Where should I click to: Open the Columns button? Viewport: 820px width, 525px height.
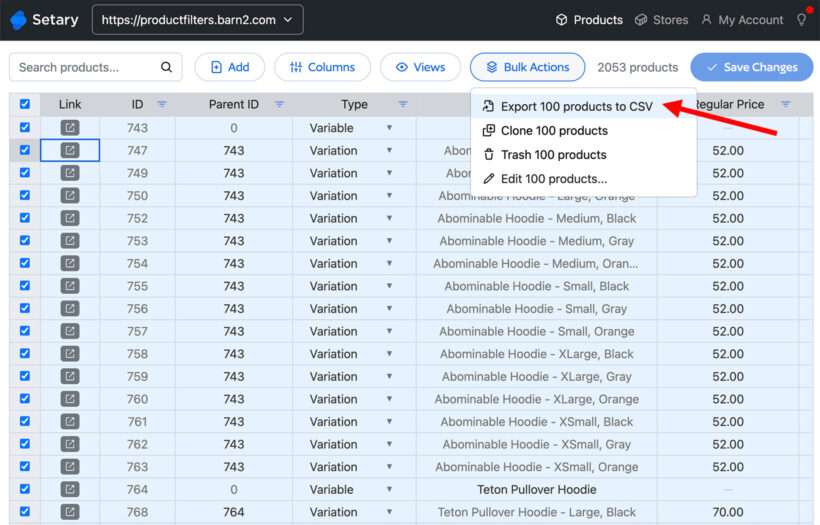coord(322,67)
